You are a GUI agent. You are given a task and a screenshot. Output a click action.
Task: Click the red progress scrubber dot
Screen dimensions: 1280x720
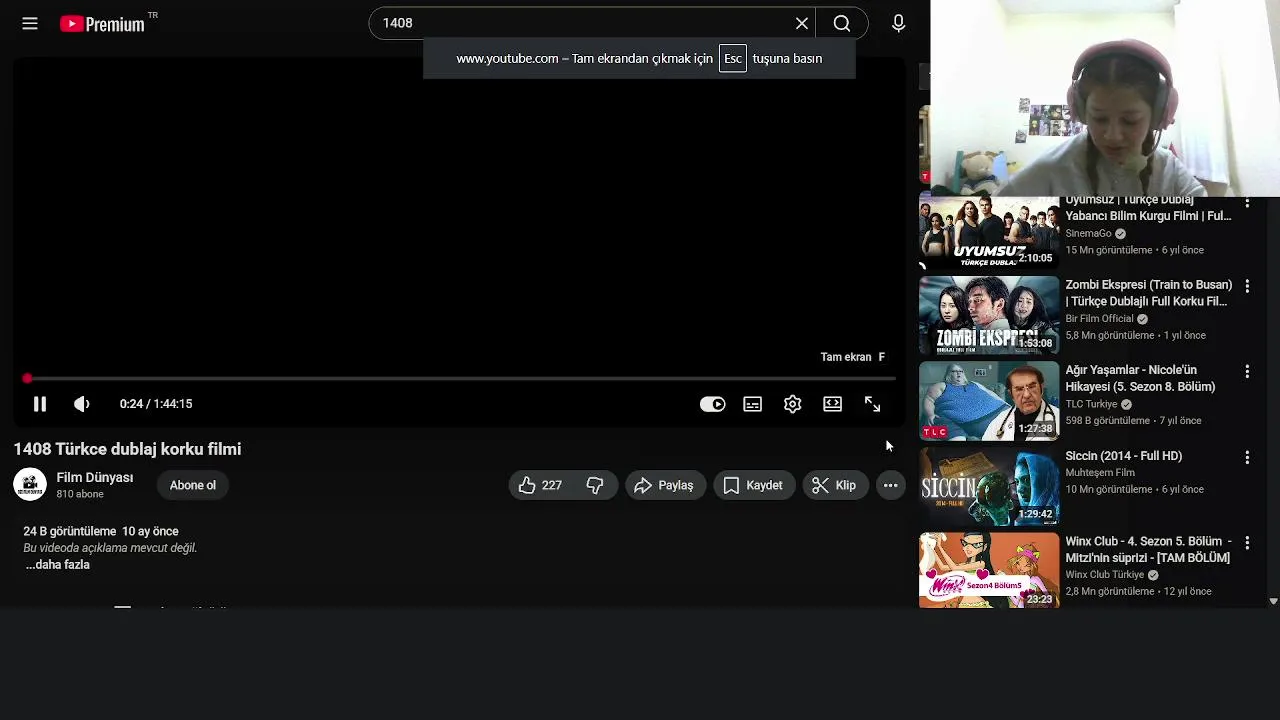[x=27, y=379]
